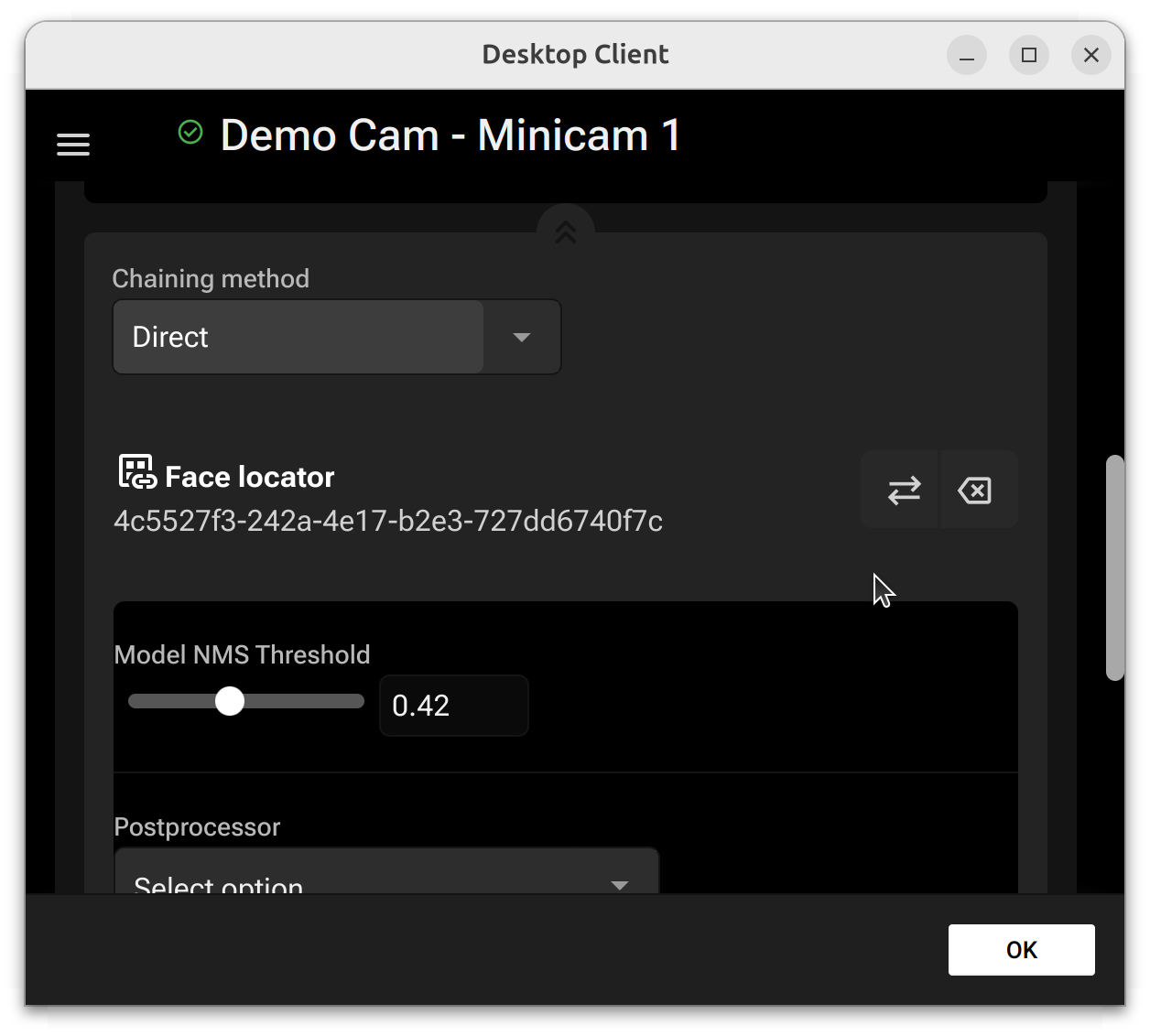1150x1036 pixels.
Task: Click the vertical scrollbar thumb of the settings panel
Action: coord(1114,567)
